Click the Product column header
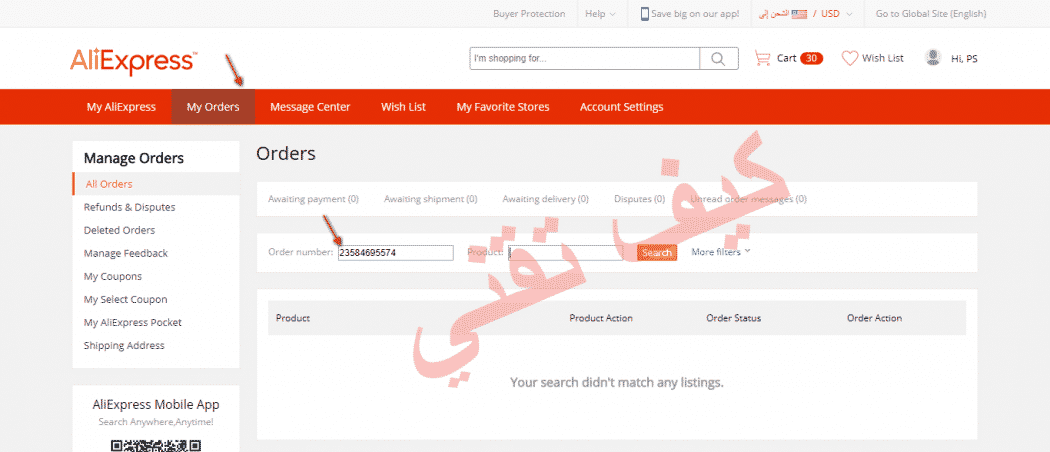Image resolution: width=1050 pixels, height=452 pixels. 293,318
